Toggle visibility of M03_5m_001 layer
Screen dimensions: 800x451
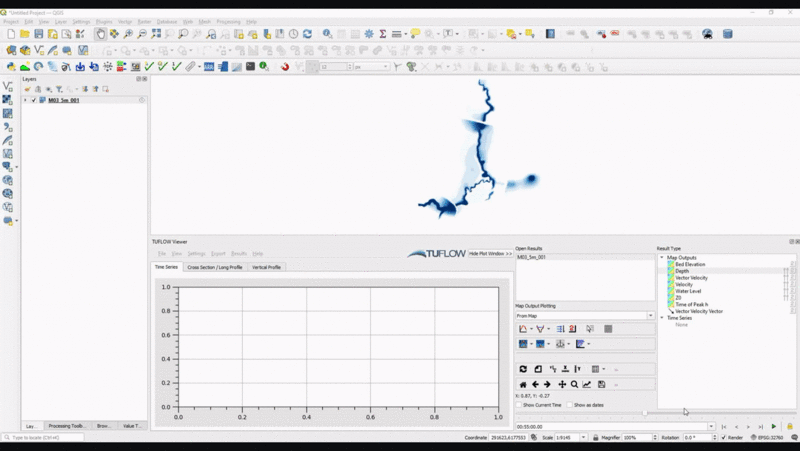(34, 101)
